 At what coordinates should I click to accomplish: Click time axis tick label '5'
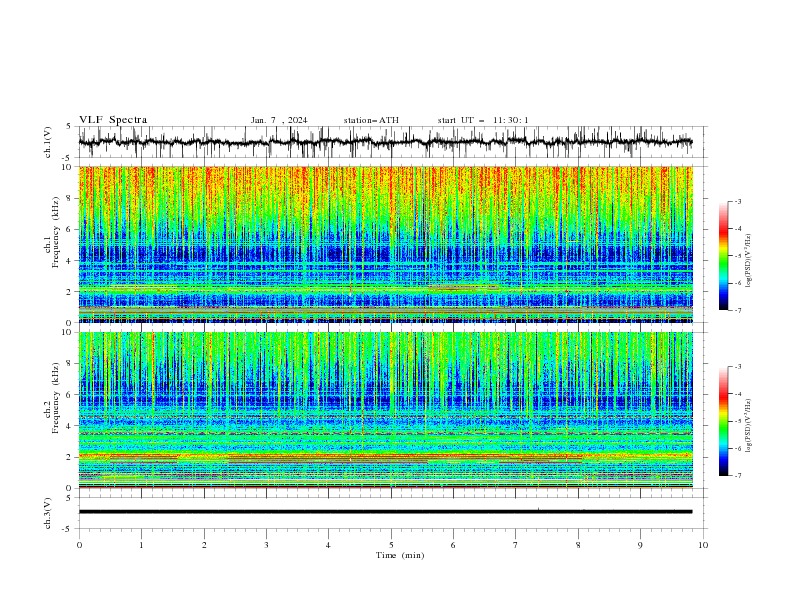click(391, 545)
